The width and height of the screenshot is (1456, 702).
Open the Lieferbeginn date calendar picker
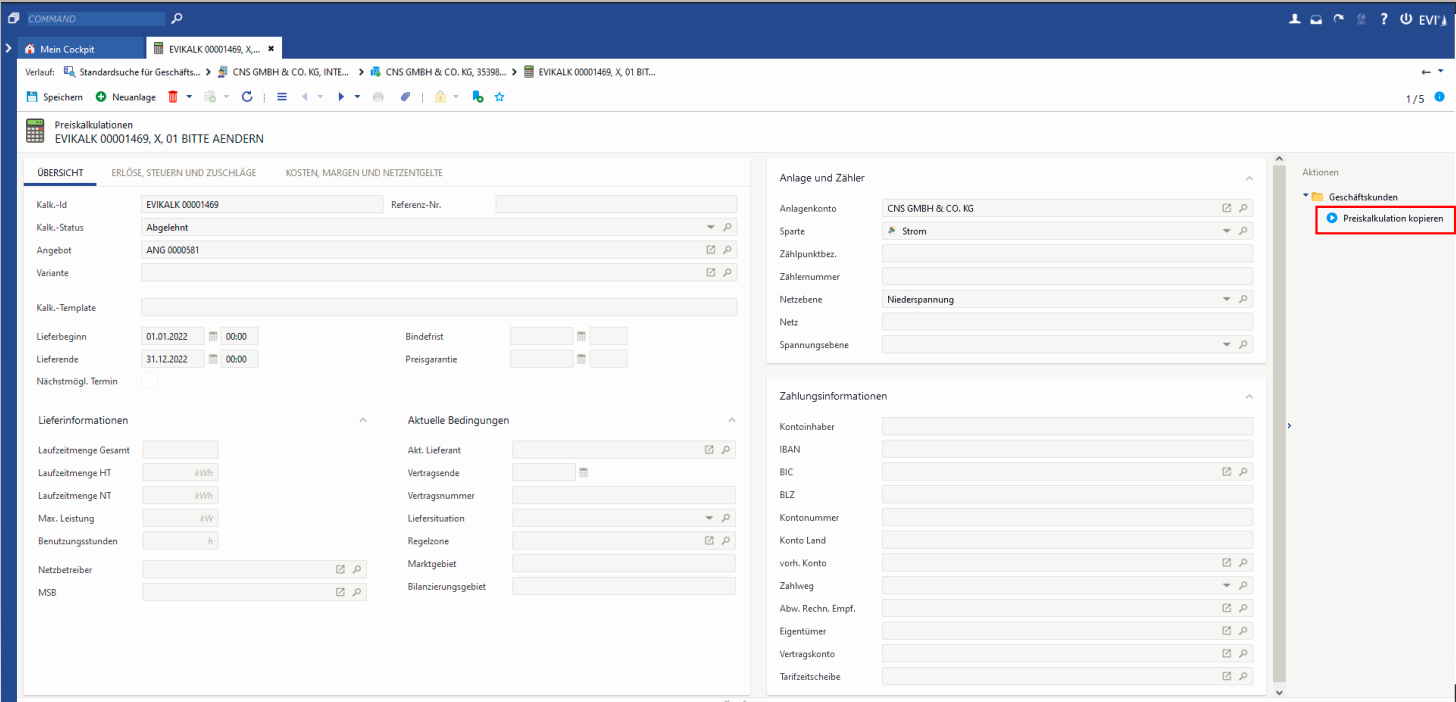[x=213, y=336]
